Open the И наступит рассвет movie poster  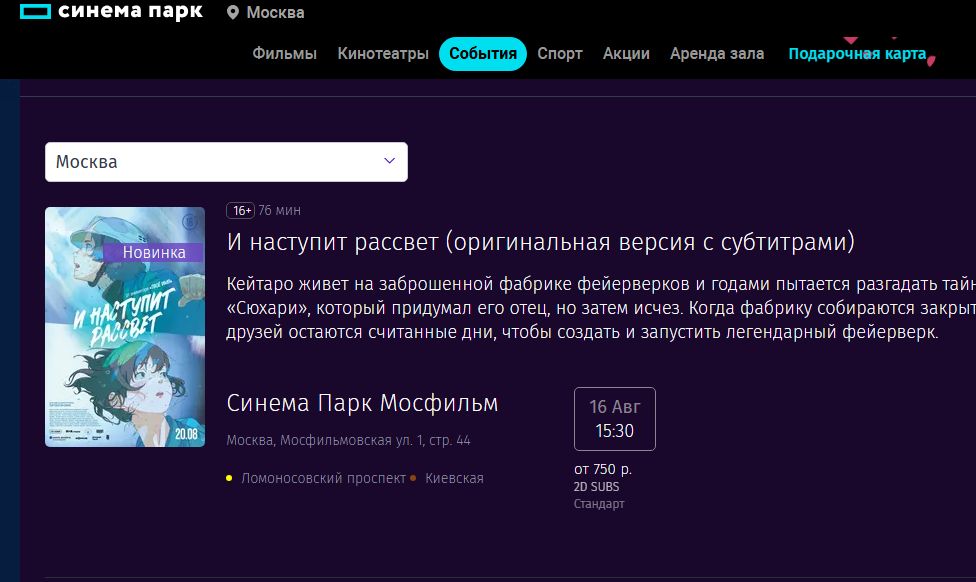125,327
